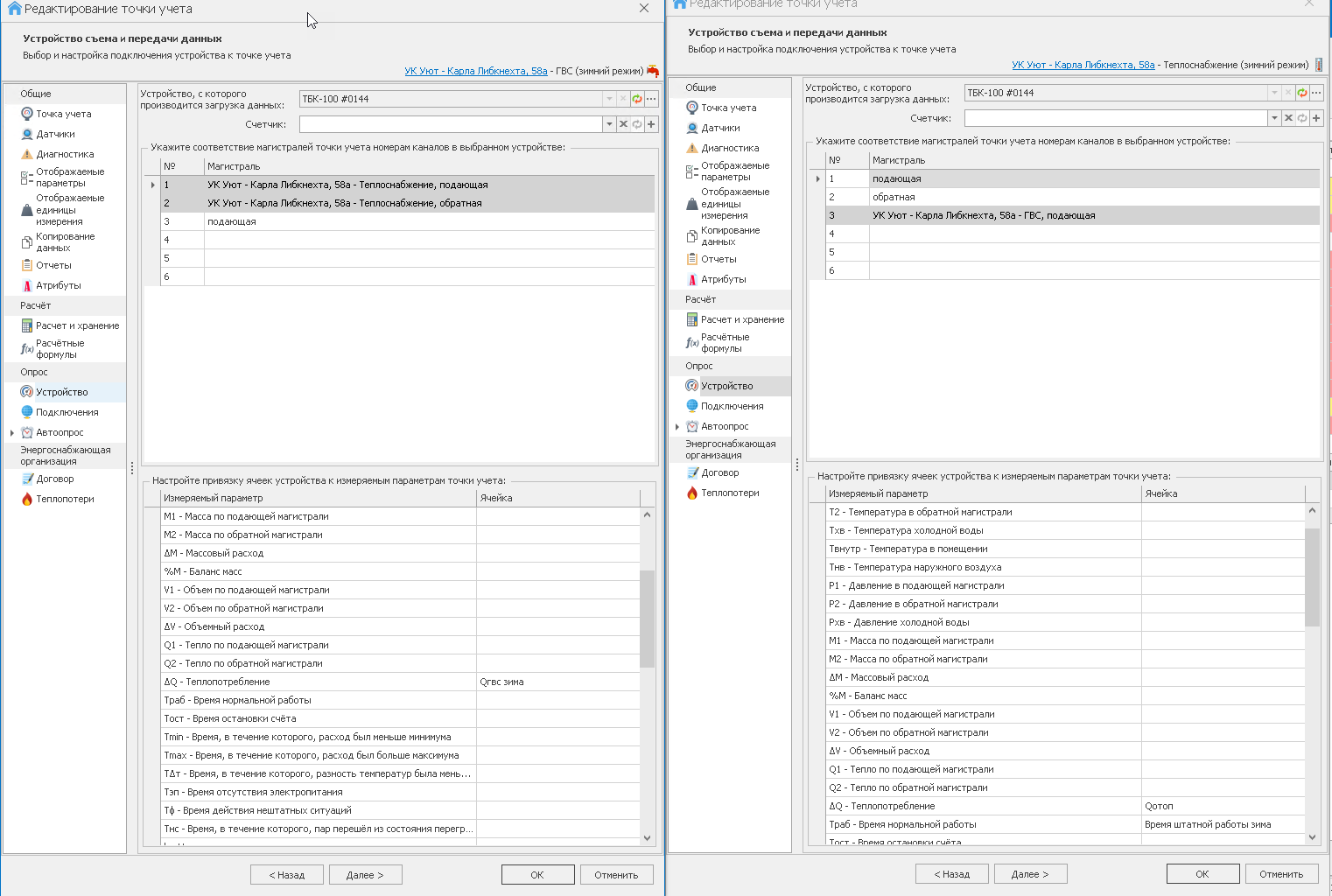Image resolution: width=1332 pixels, height=896 pixels.
Task: Open Счетчик dropdown arrow in ГВС window
Action: click(609, 124)
